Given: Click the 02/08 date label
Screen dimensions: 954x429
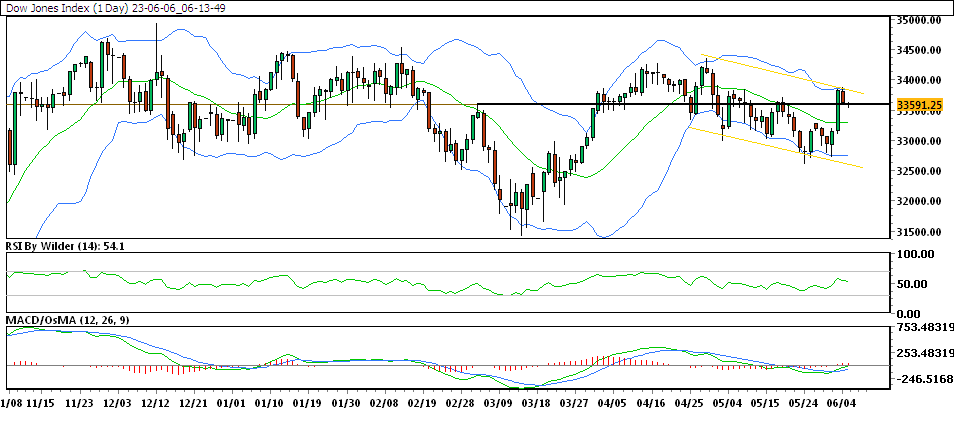Looking at the screenshot, I should [x=383, y=403].
